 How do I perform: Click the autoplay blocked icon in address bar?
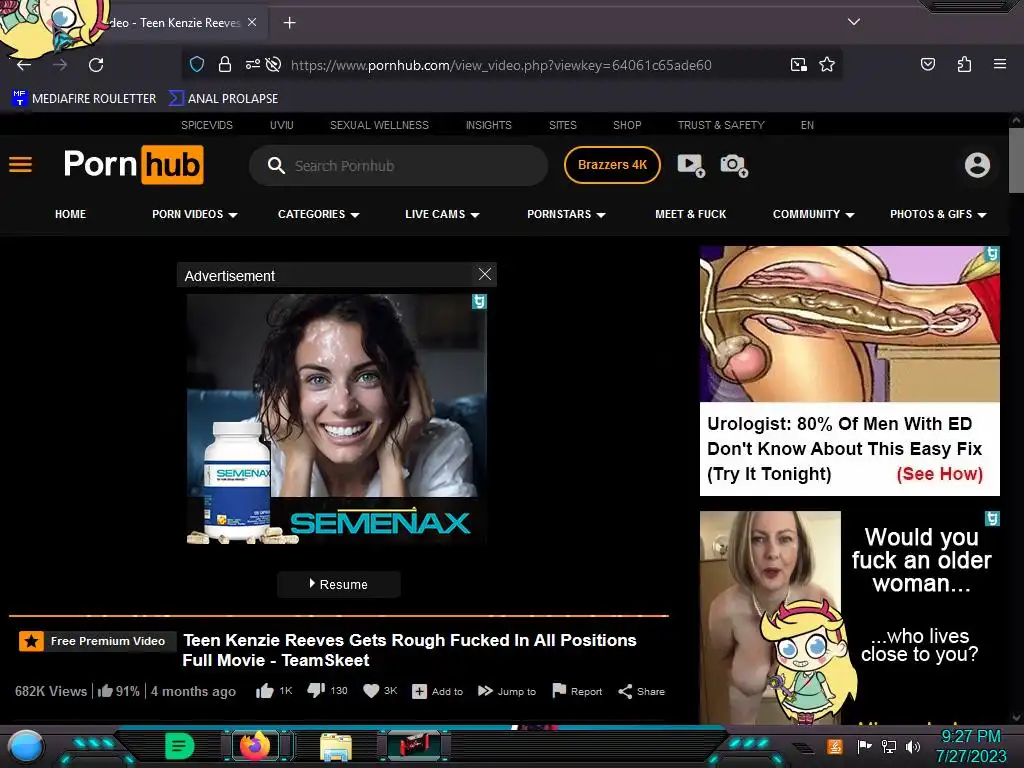(x=274, y=64)
